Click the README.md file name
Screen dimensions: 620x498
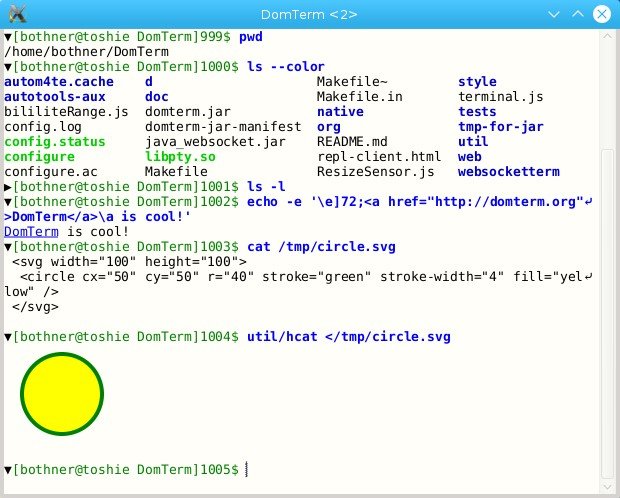click(x=352, y=142)
